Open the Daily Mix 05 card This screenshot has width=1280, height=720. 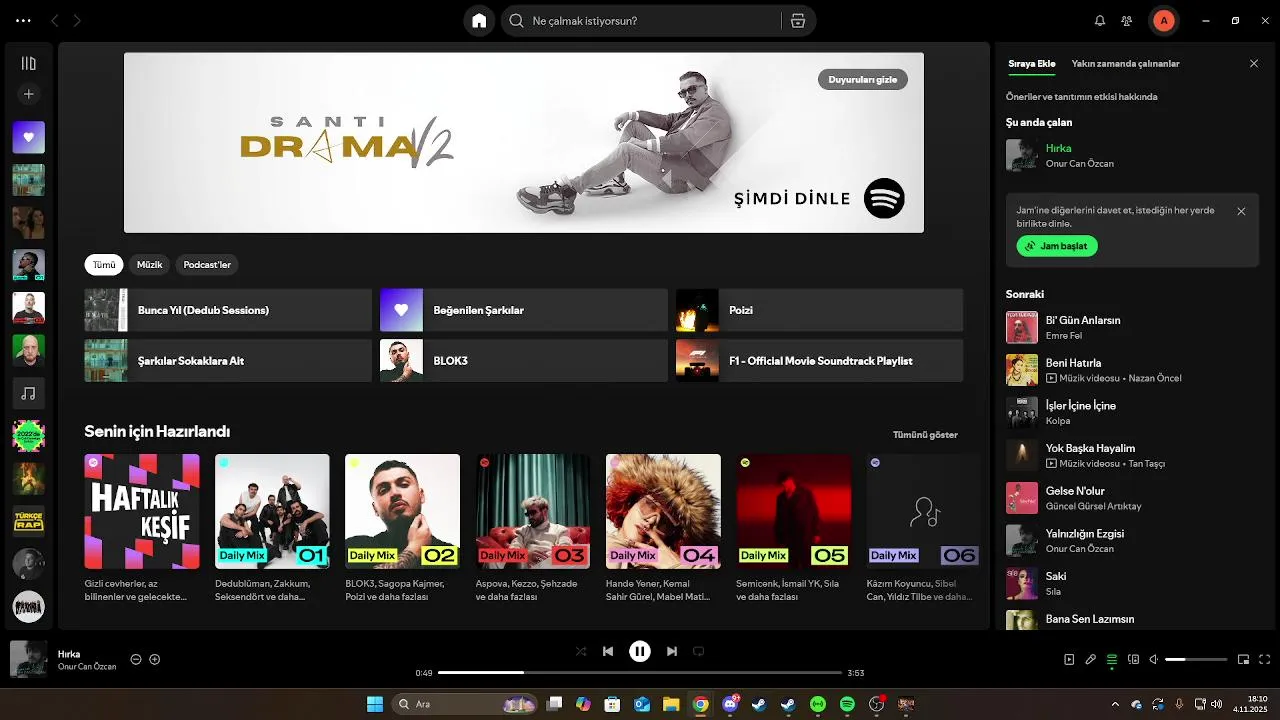794,529
